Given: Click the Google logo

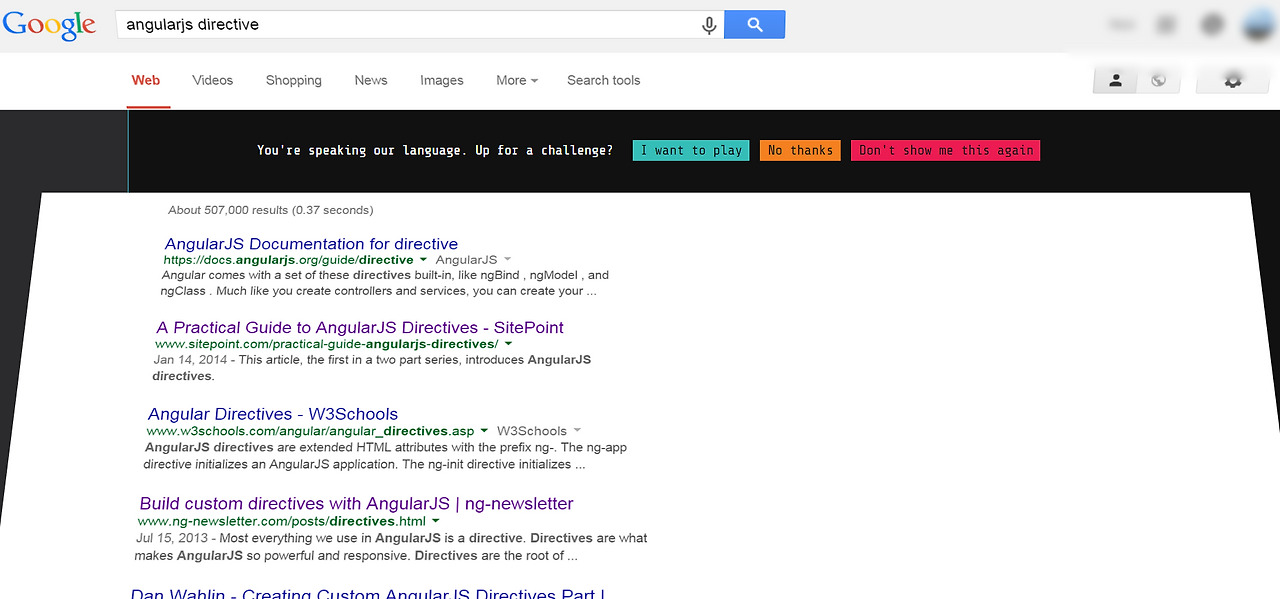Looking at the screenshot, I should tap(49, 25).
